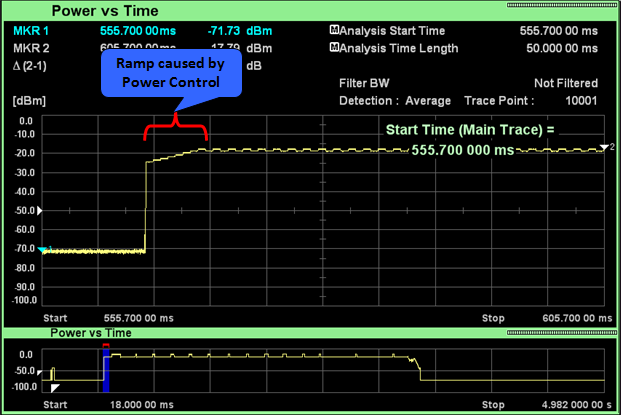Image resolution: width=621 pixels, height=415 pixels.
Task: Click the Analysis Start Time value 555.700 00 ms
Action: [x=559, y=31]
